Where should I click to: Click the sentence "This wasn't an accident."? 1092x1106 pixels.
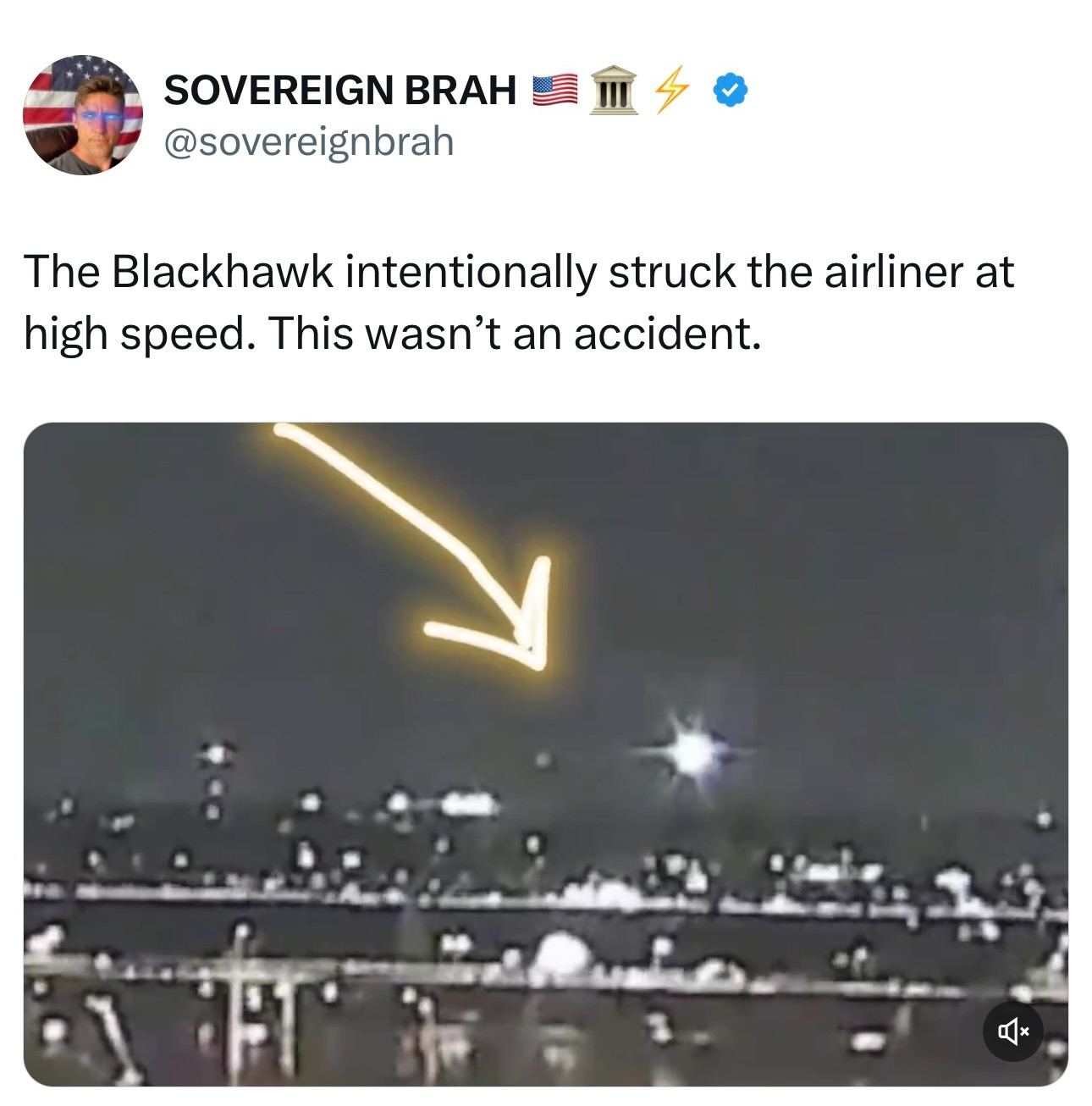pos(515,333)
